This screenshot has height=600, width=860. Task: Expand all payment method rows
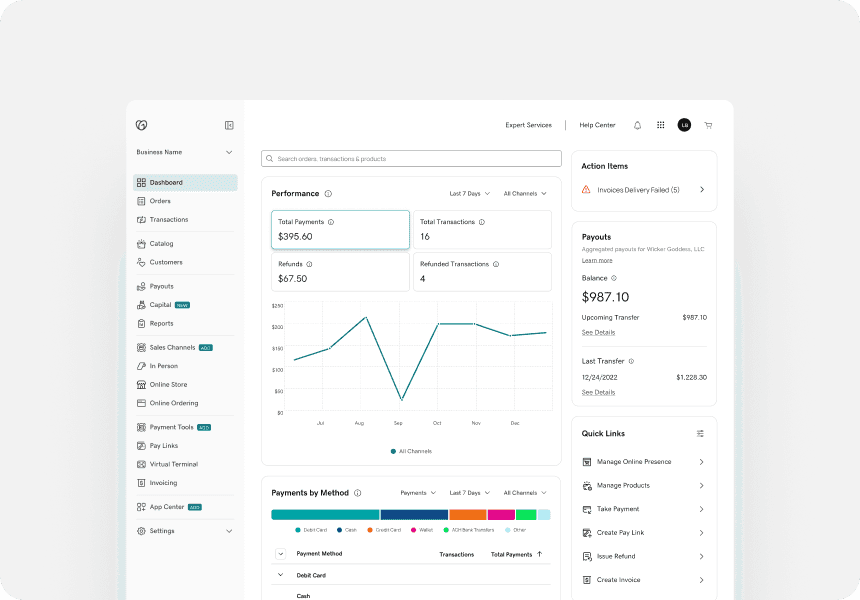pos(280,554)
